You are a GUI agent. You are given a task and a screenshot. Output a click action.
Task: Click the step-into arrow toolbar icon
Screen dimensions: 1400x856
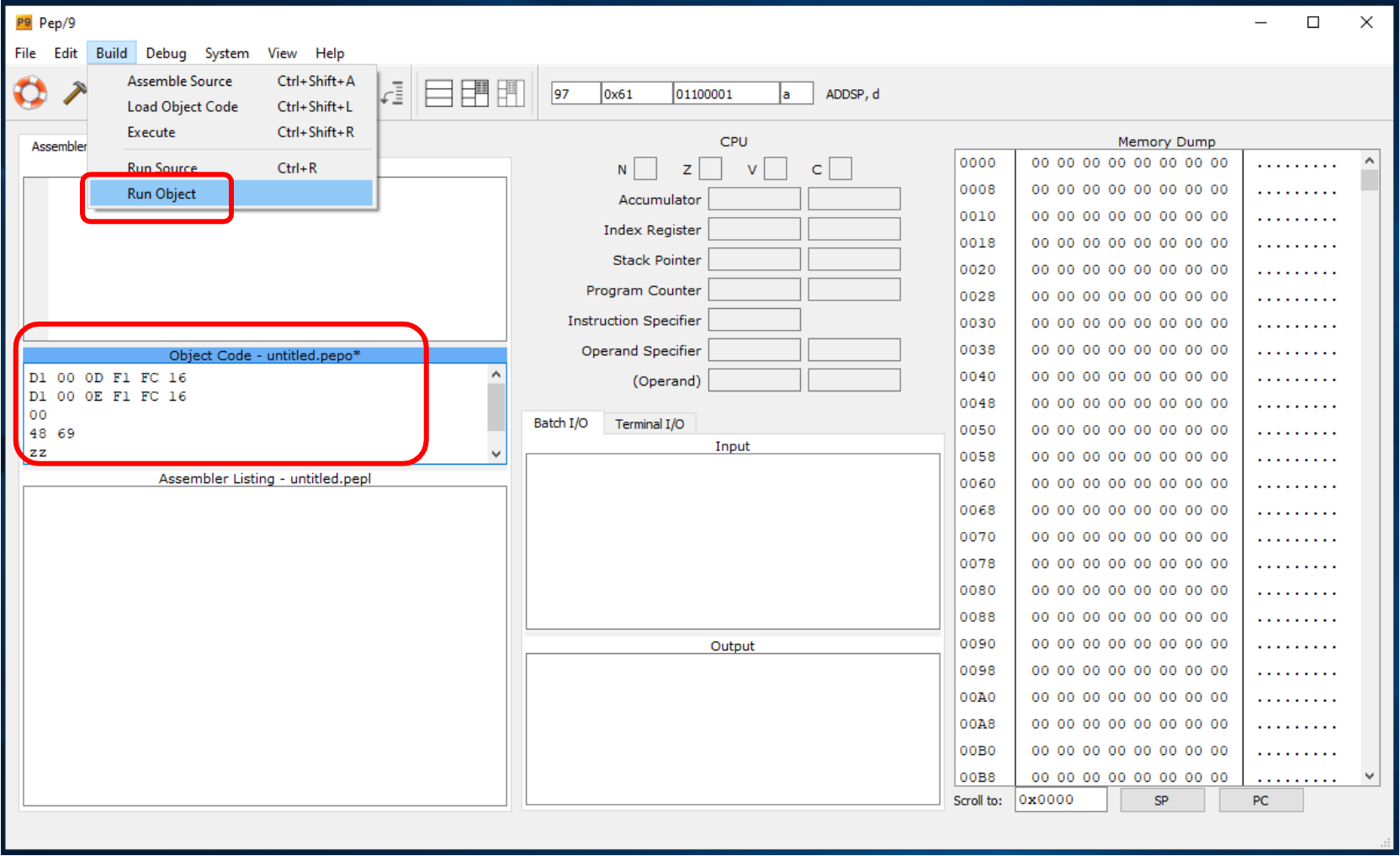pos(392,93)
